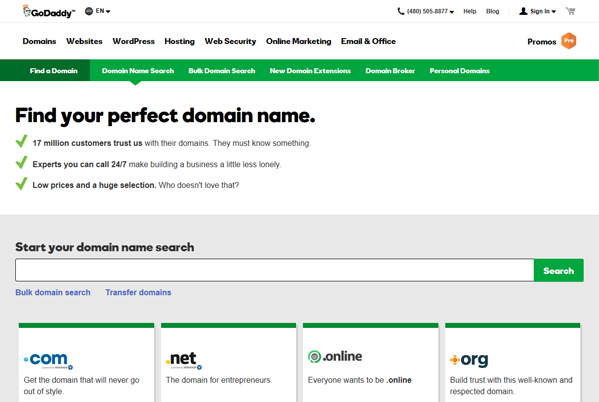The image size is (599, 402).
Task: Switch to Personal Domains tab
Action: click(x=460, y=71)
